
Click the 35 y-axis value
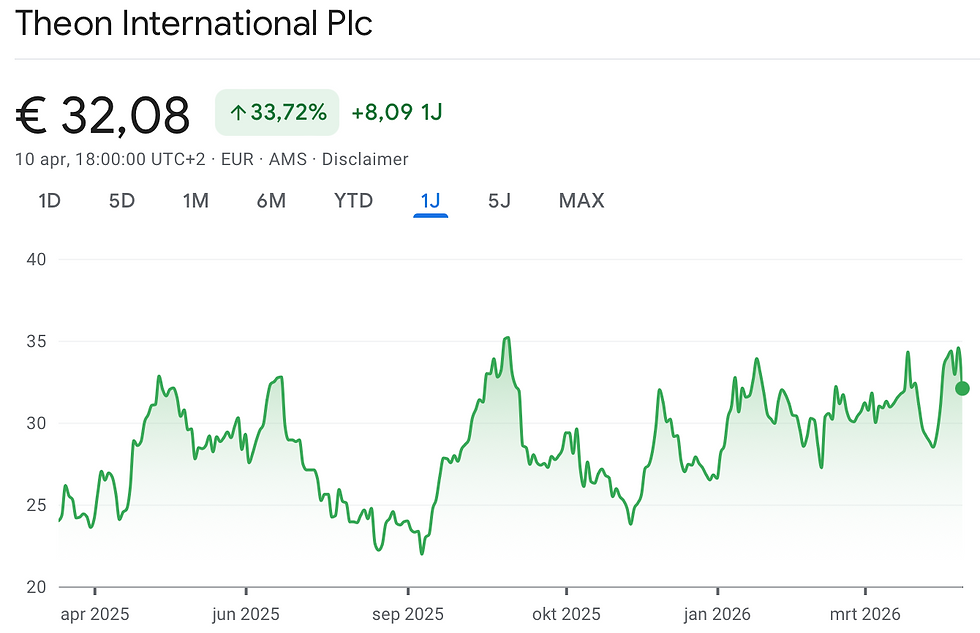pyautogui.click(x=36, y=341)
